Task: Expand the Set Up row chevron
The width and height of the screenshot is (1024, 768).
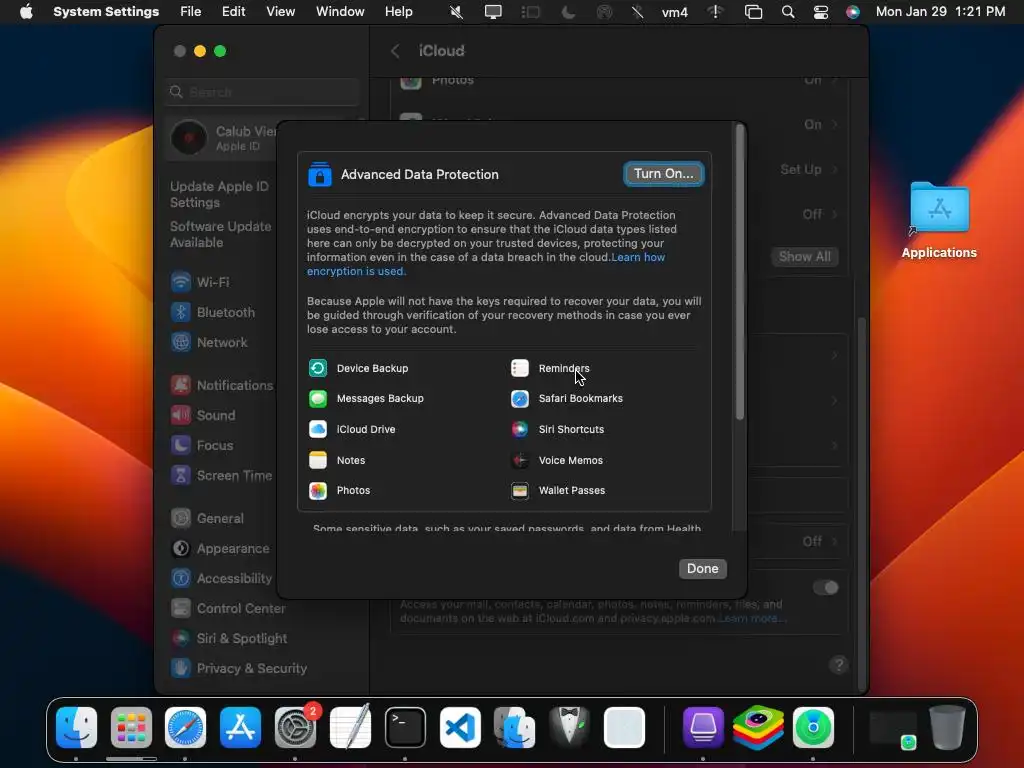Action: tap(835, 169)
